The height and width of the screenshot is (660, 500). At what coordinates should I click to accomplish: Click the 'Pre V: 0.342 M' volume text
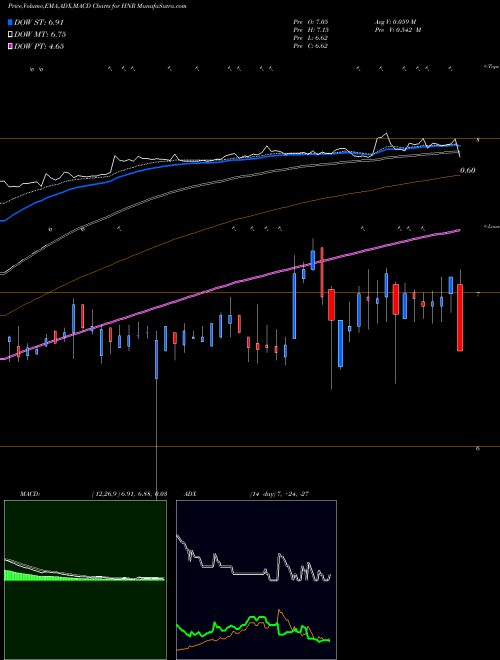398,30
